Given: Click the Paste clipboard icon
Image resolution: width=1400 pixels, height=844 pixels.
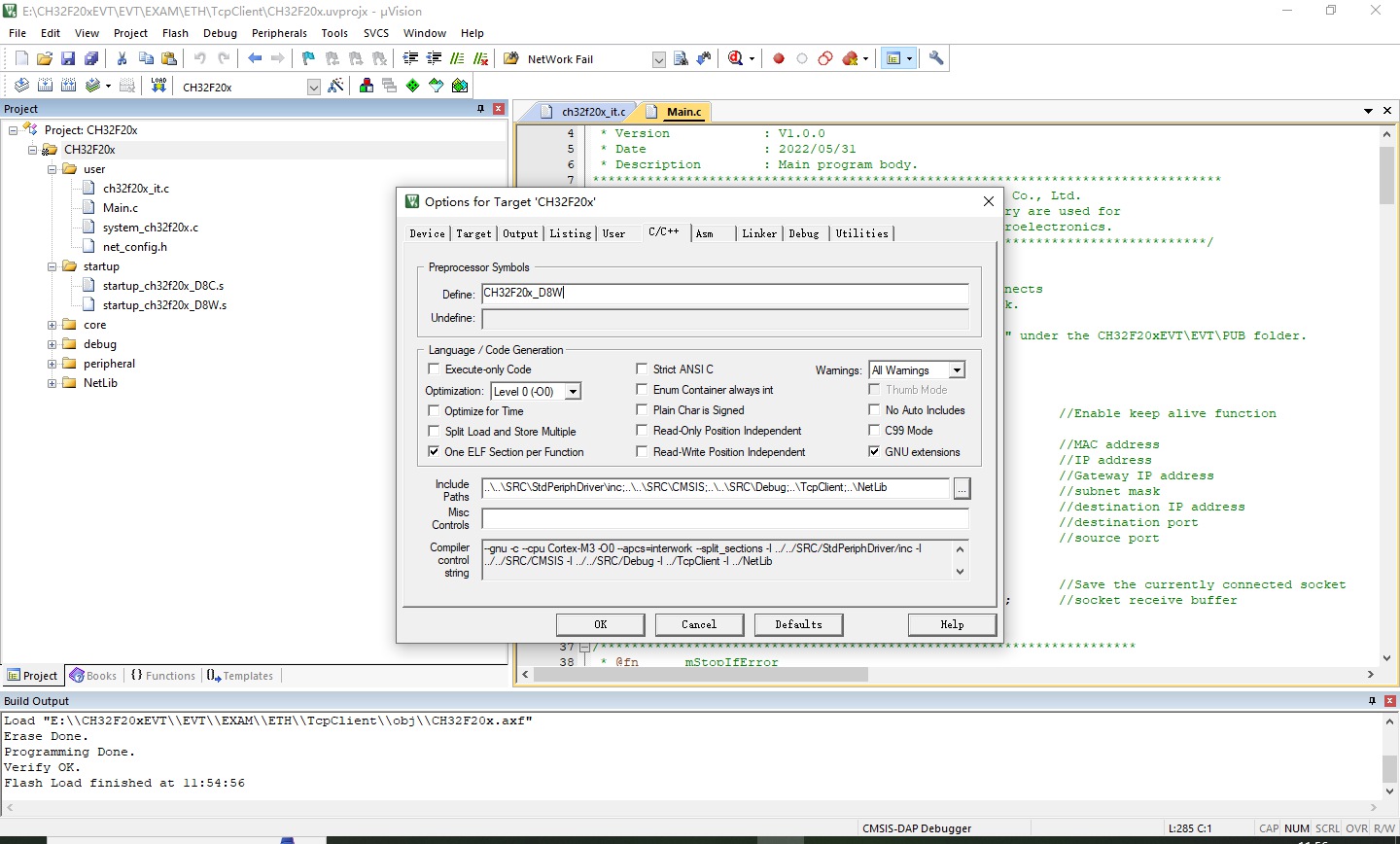Looking at the screenshot, I should 168,58.
